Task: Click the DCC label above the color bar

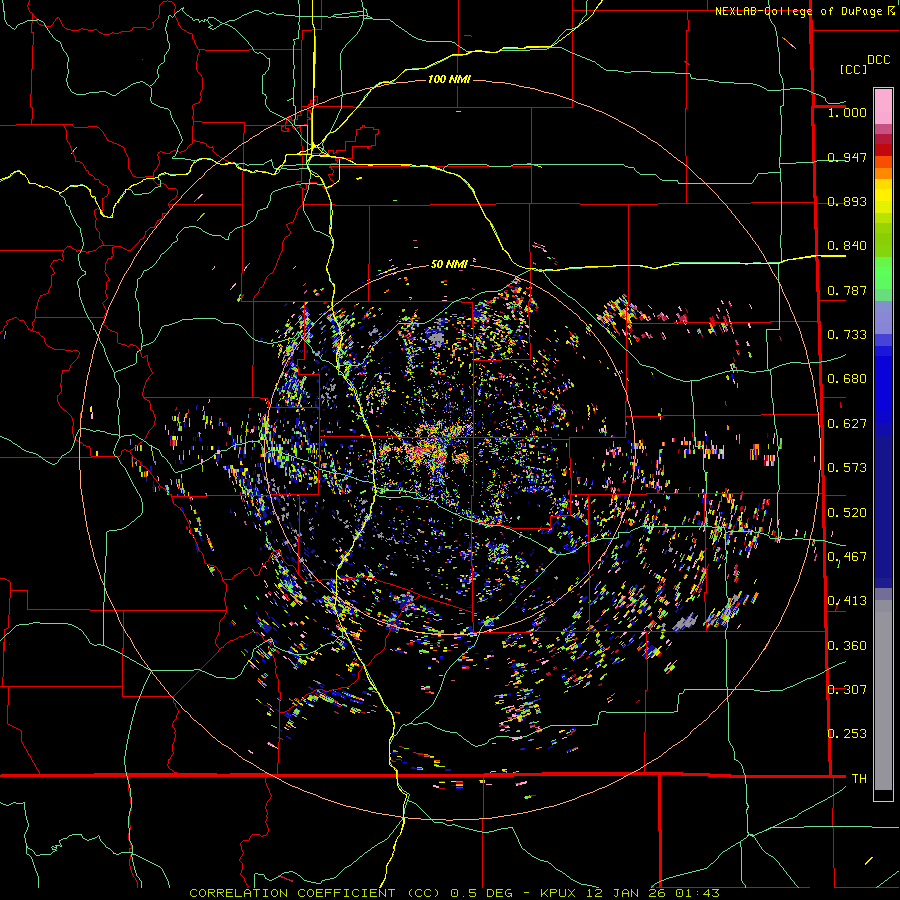Action: click(879, 60)
